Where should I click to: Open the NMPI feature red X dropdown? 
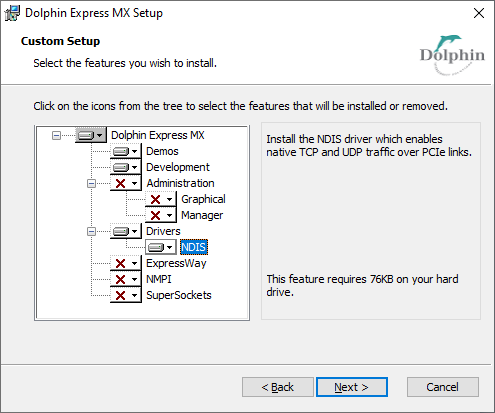(126, 279)
